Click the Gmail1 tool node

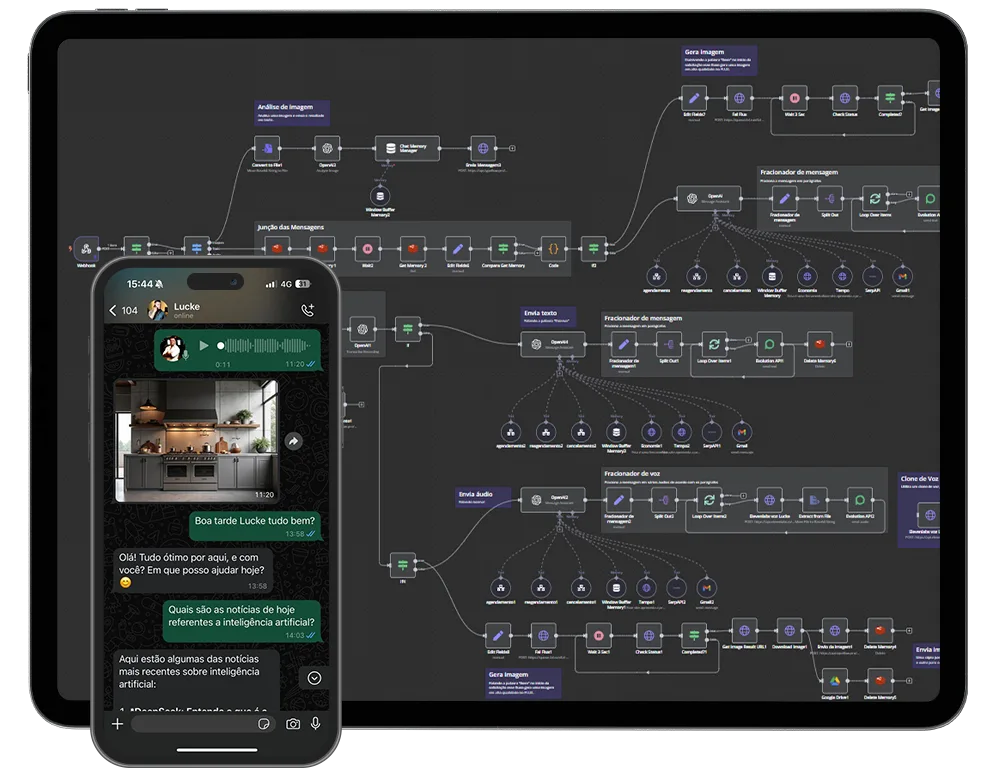pyautogui.click(x=901, y=276)
